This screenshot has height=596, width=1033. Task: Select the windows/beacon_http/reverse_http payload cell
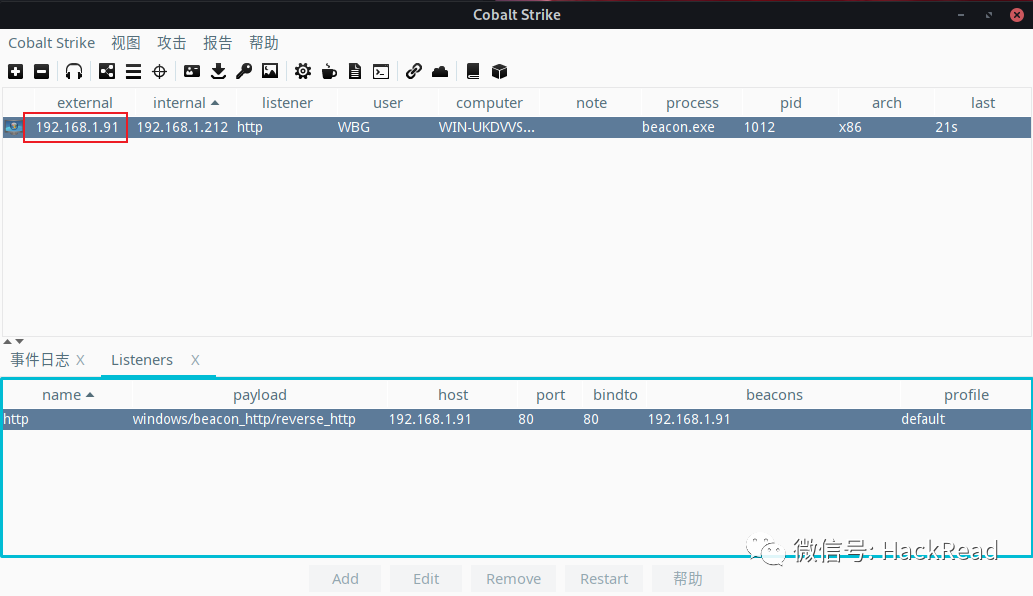[244, 419]
